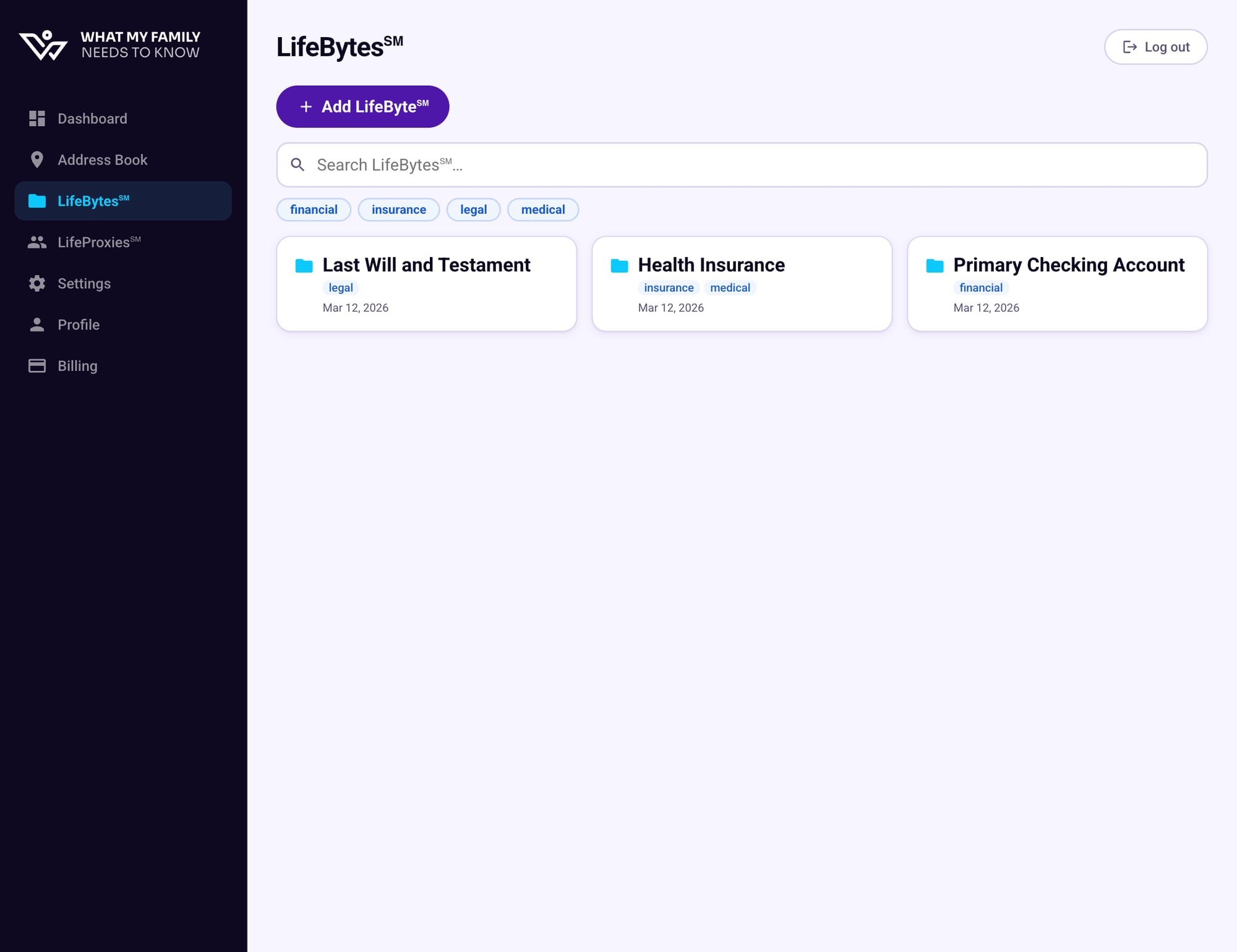Select the Profile person icon
Image resolution: width=1237 pixels, height=952 pixels.
point(36,324)
